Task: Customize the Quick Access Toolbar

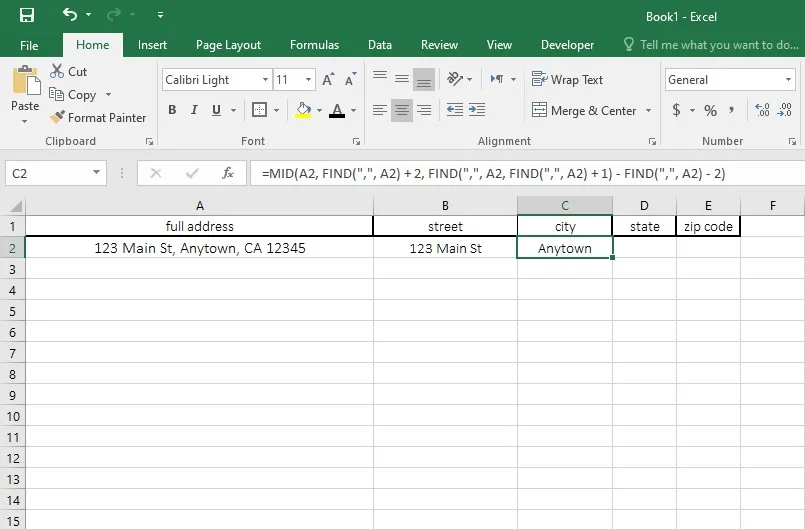Action: (x=160, y=15)
